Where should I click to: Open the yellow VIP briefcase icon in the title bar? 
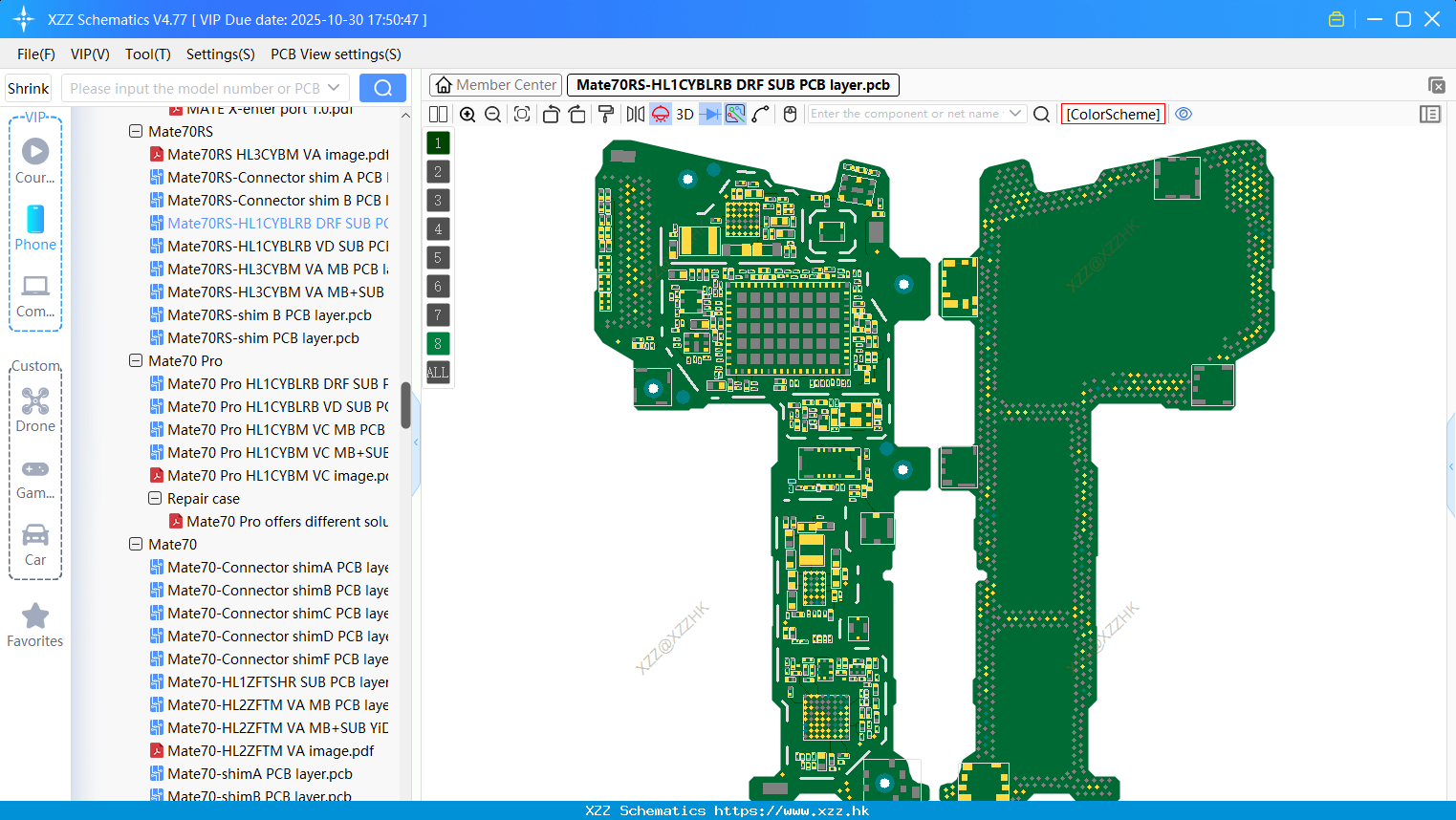pos(1336,19)
